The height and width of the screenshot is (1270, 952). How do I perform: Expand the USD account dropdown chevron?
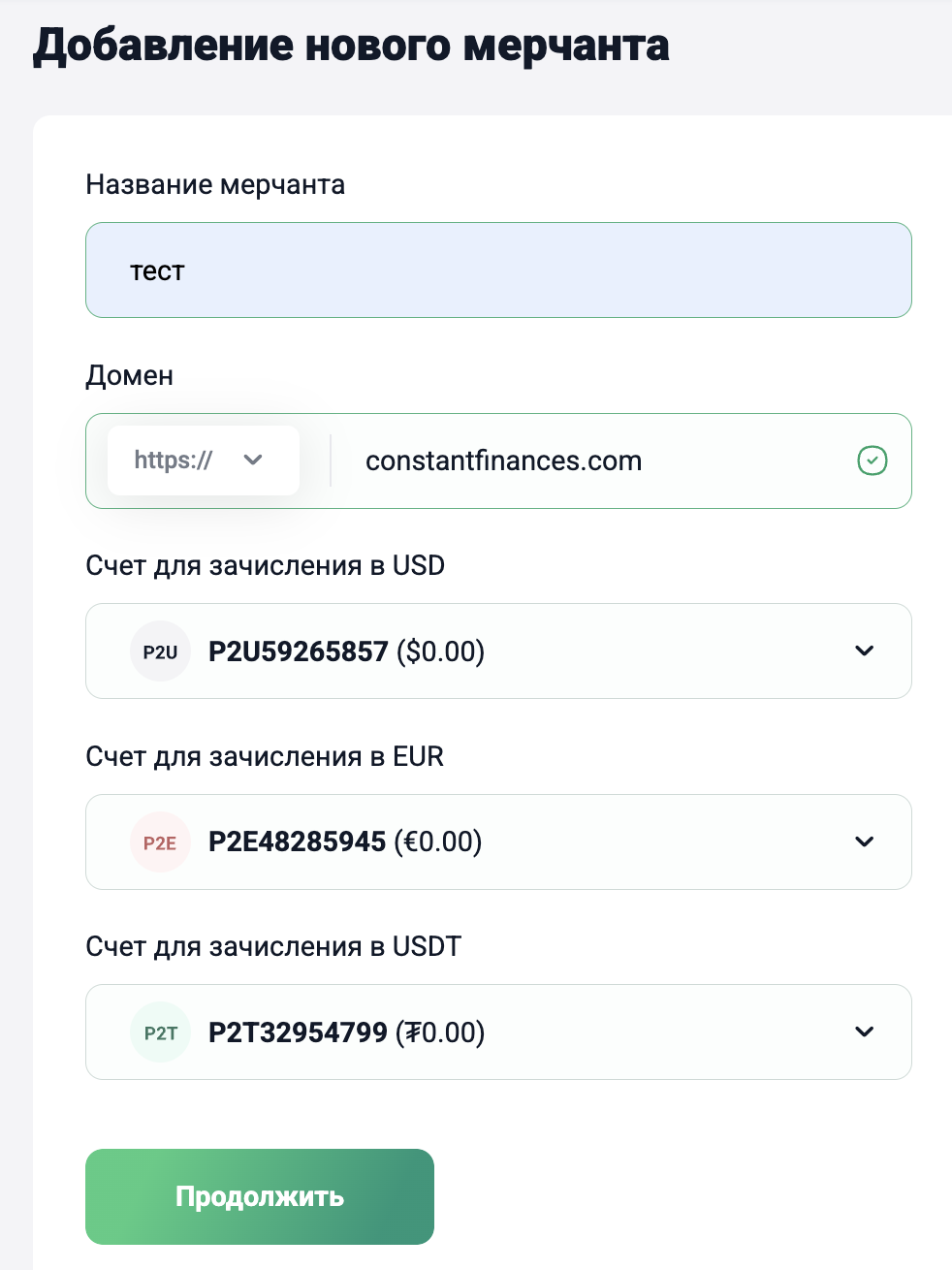(865, 651)
